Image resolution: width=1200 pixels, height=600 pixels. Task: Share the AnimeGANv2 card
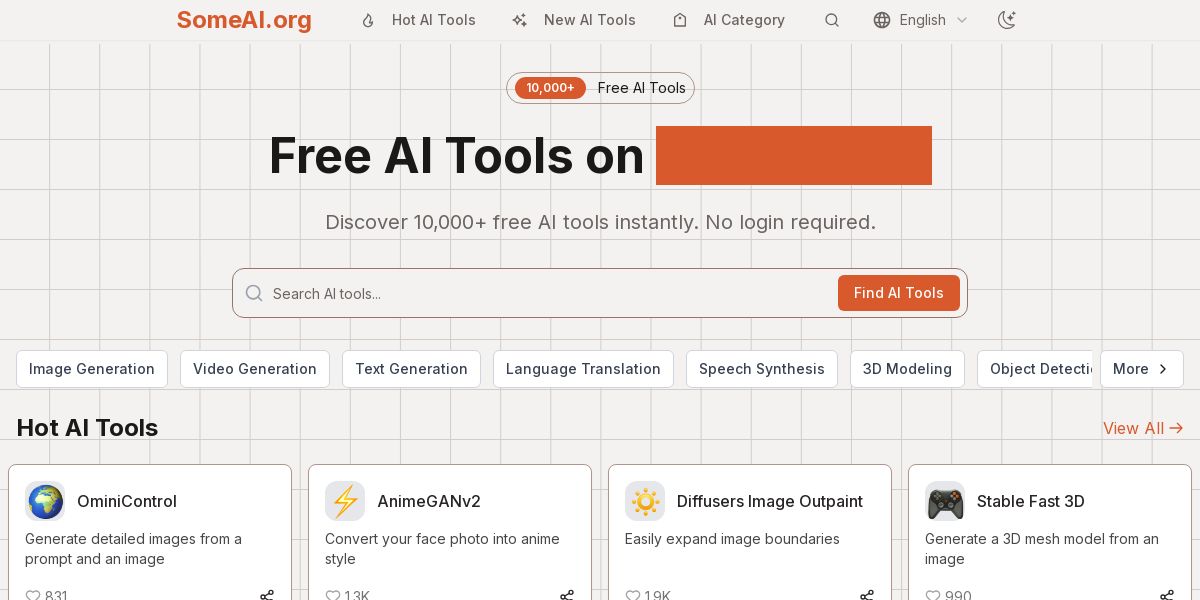pyautogui.click(x=567, y=595)
